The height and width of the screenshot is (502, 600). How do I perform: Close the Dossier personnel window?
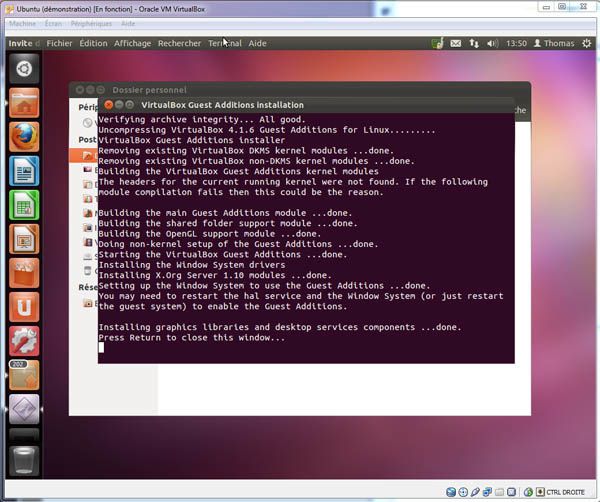pos(80,90)
